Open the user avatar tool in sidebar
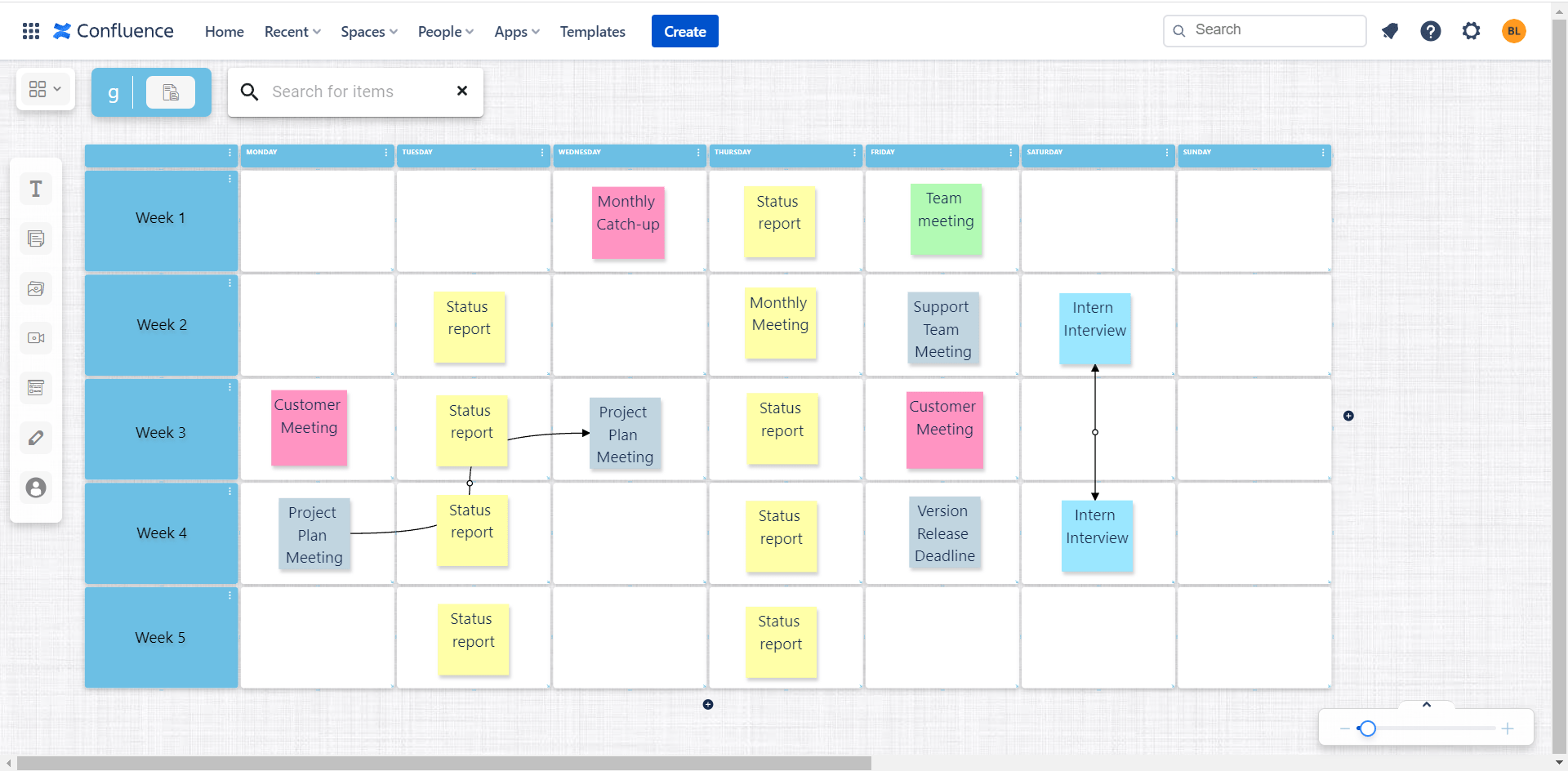The height and width of the screenshot is (771, 1568). point(36,488)
